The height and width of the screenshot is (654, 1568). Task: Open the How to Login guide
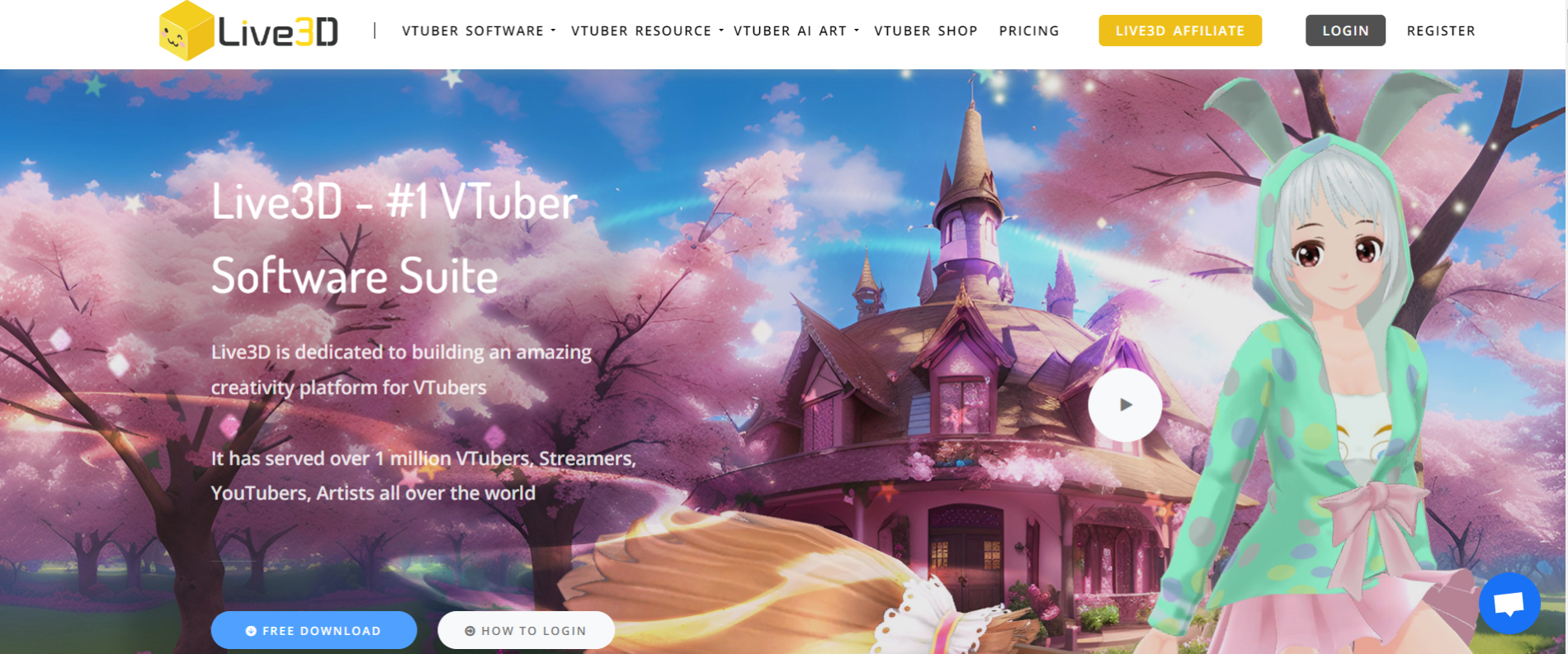(526, 630)
